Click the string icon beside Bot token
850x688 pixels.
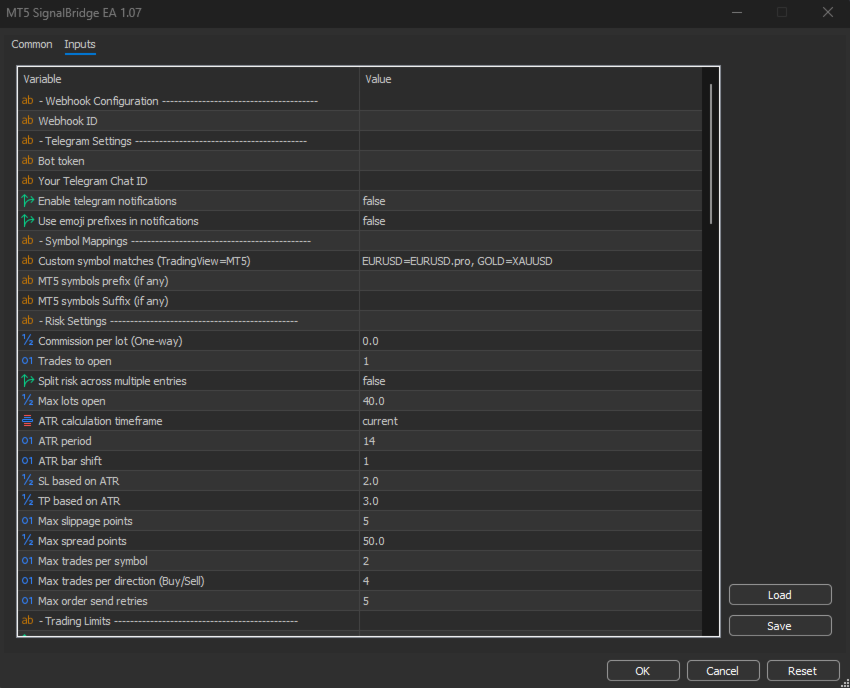pos(28,160)
